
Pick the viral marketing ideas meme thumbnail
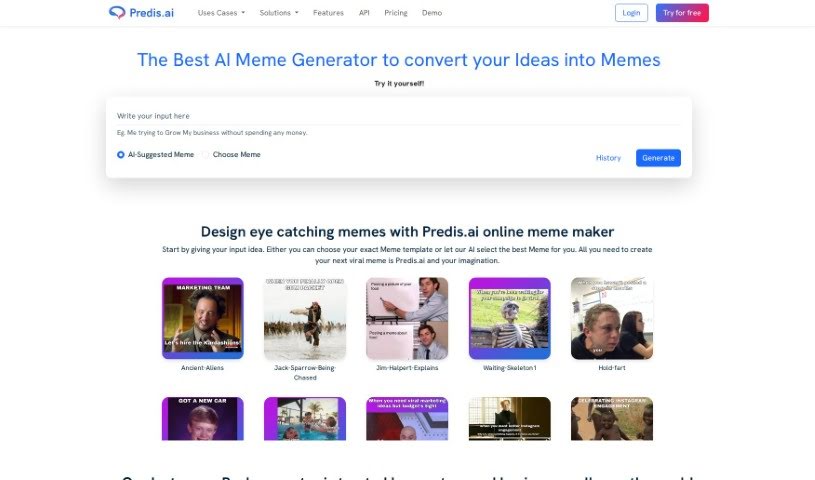pos(407,419)
